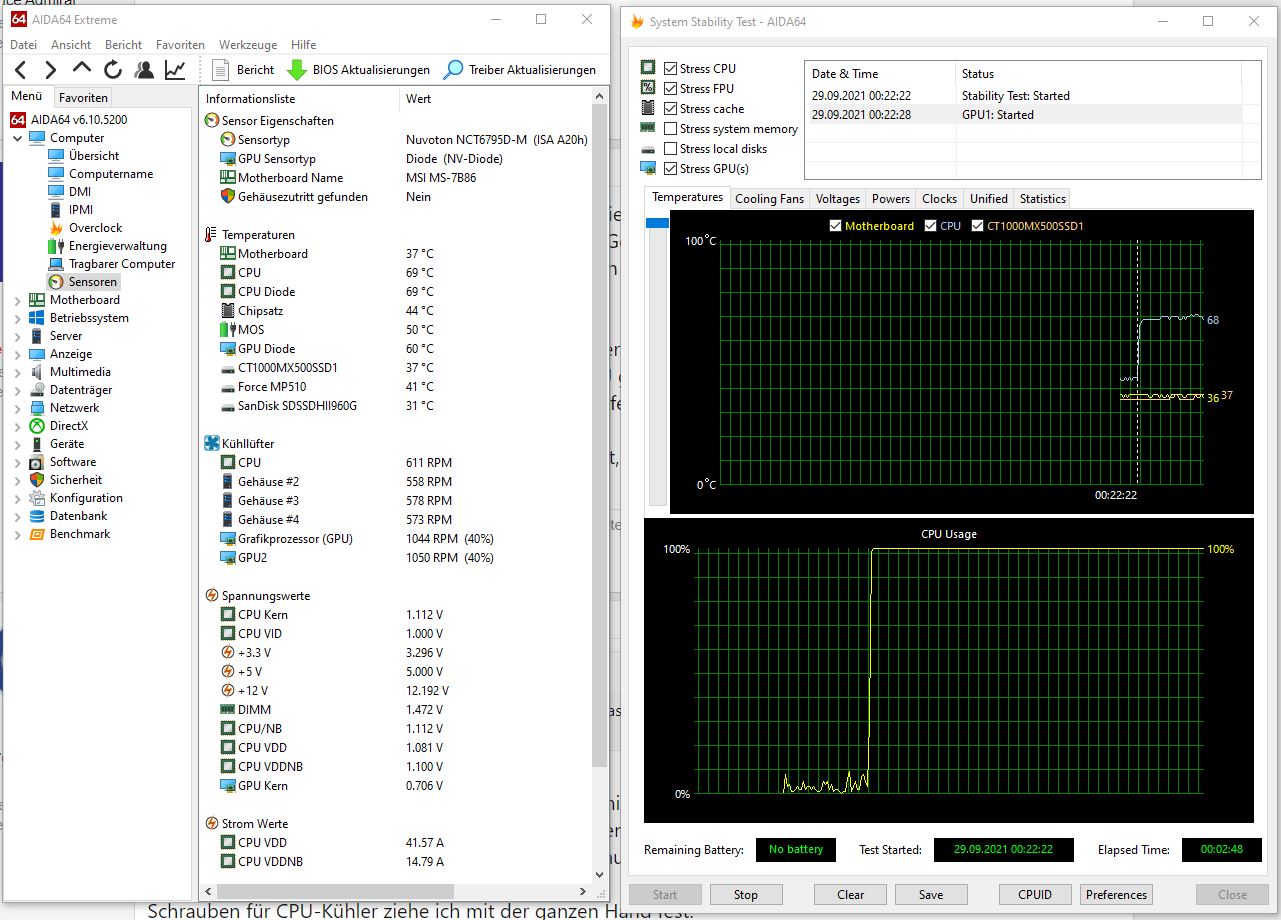Viewport: 1281px width, 920px height.
Task: Click the Clear button
Action: (851, 895)
